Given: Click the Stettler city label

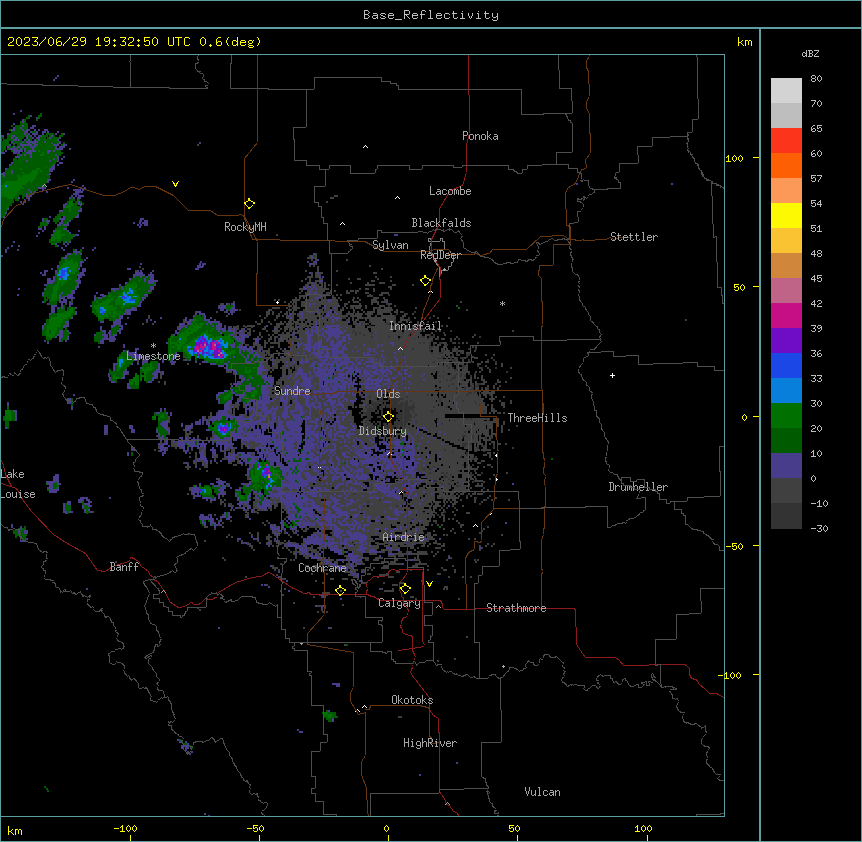Looking at the screenshot, I should click(634, 237).
